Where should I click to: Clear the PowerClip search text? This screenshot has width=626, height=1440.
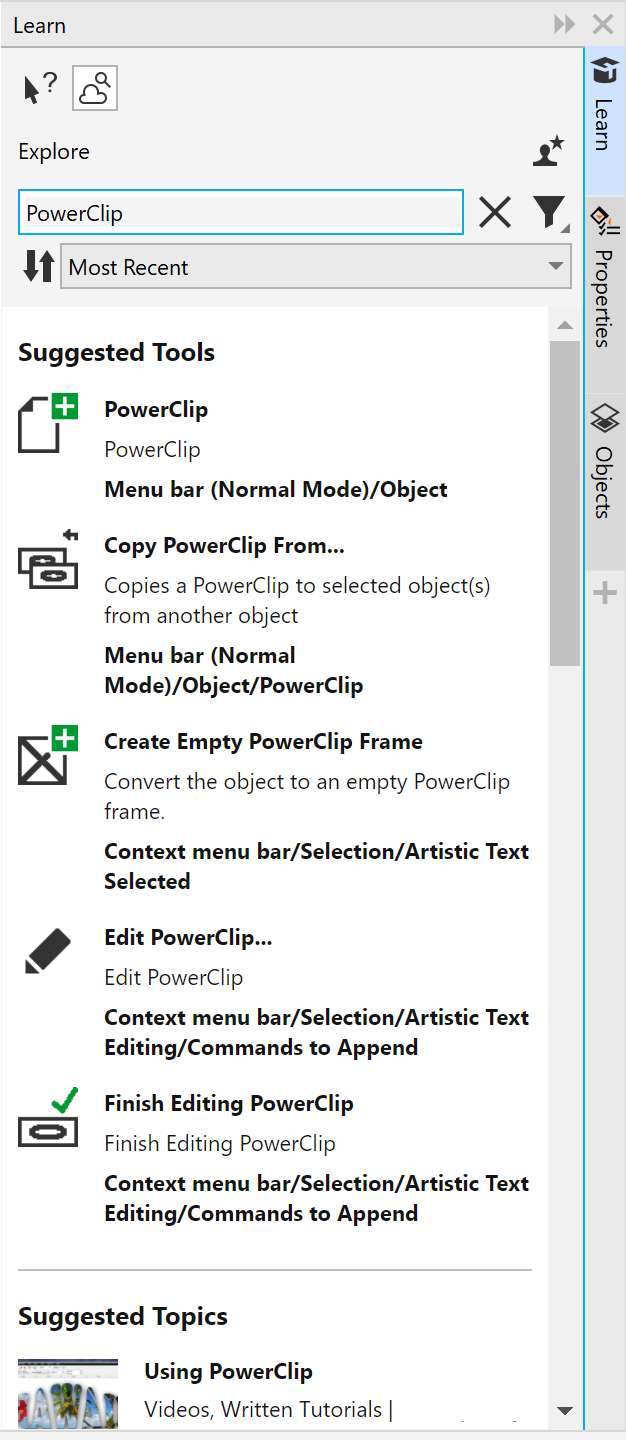(x=495, y=213)
